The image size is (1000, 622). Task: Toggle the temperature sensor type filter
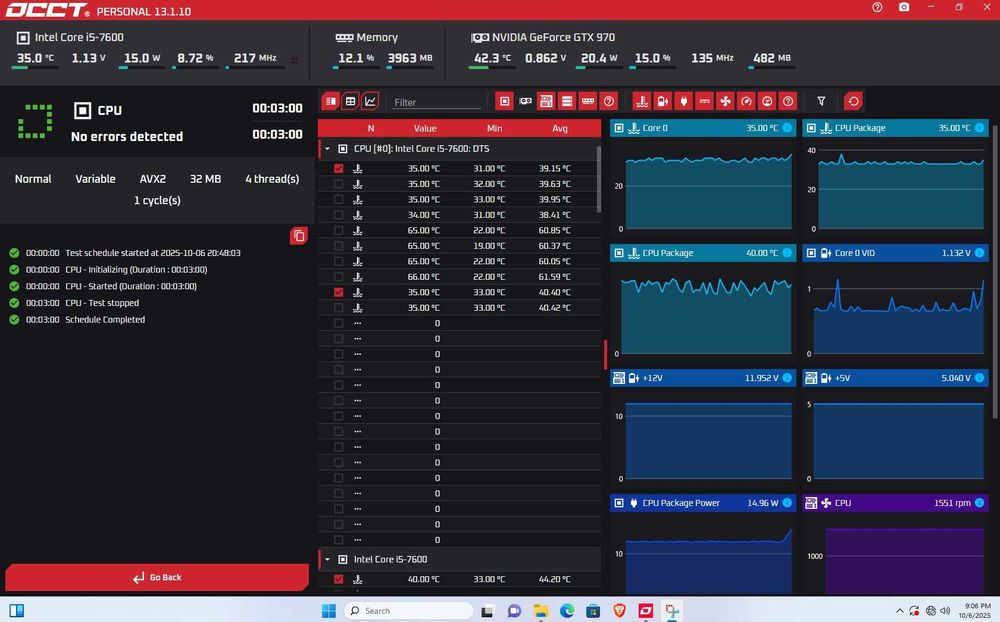642,101
